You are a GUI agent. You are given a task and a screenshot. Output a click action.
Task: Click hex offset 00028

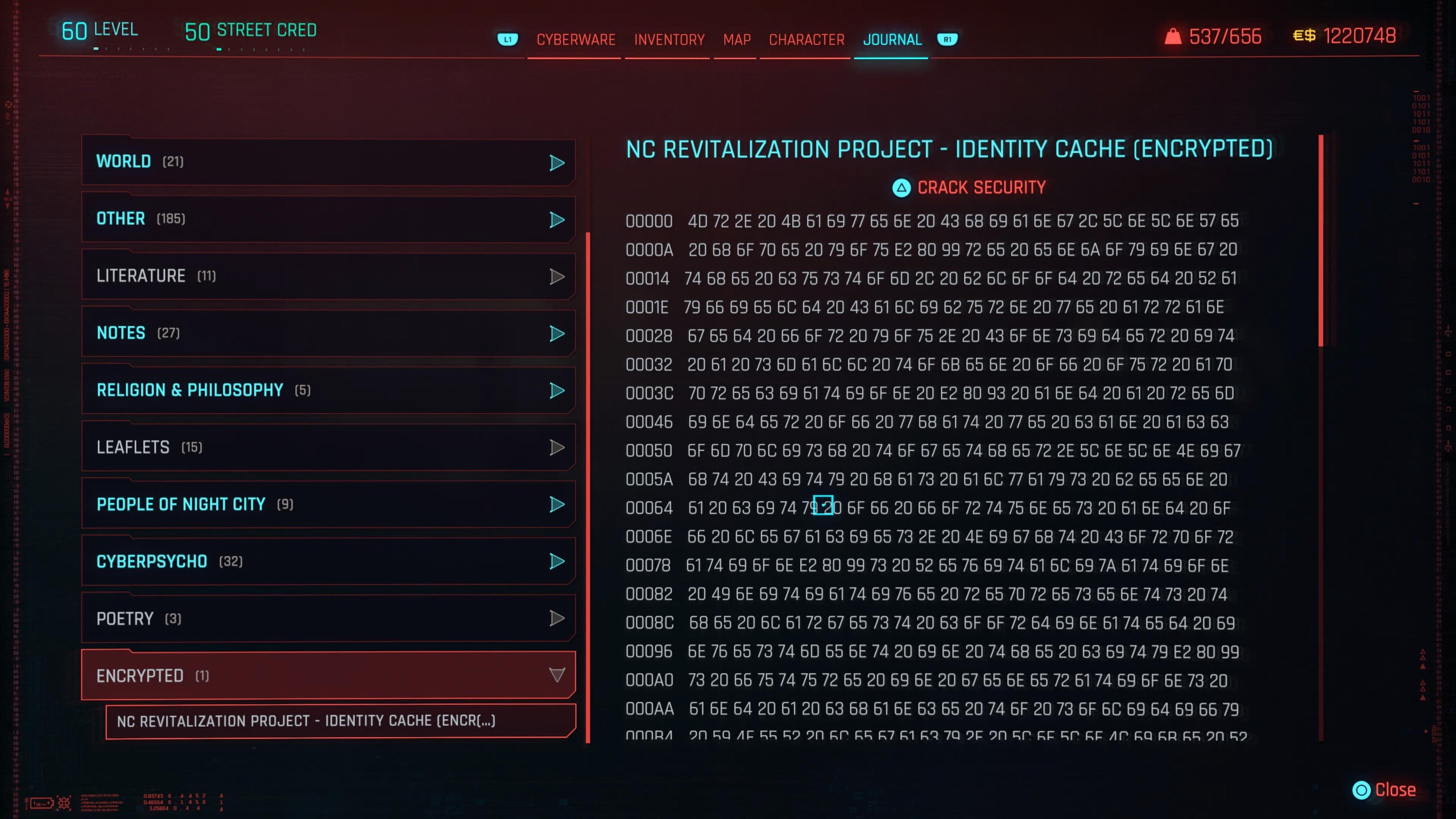point(649,336)
